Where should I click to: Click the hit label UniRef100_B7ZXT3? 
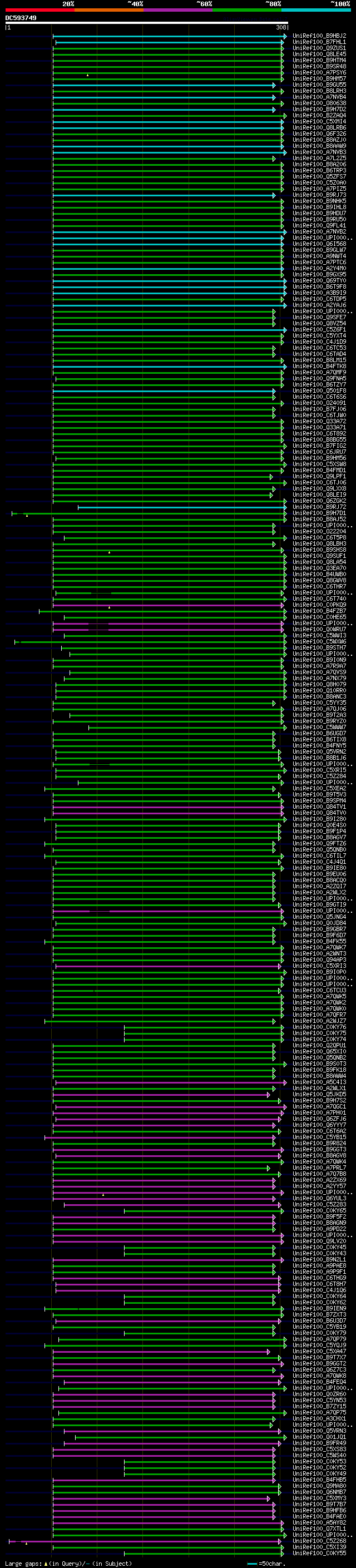[319, 1315]
